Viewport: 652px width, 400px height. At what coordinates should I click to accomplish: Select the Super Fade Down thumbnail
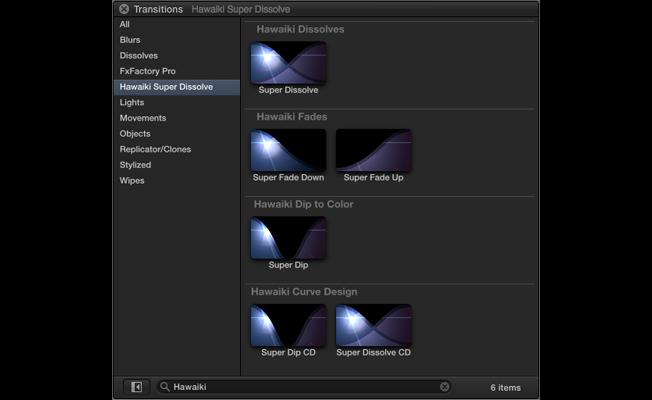pos(288,150)
